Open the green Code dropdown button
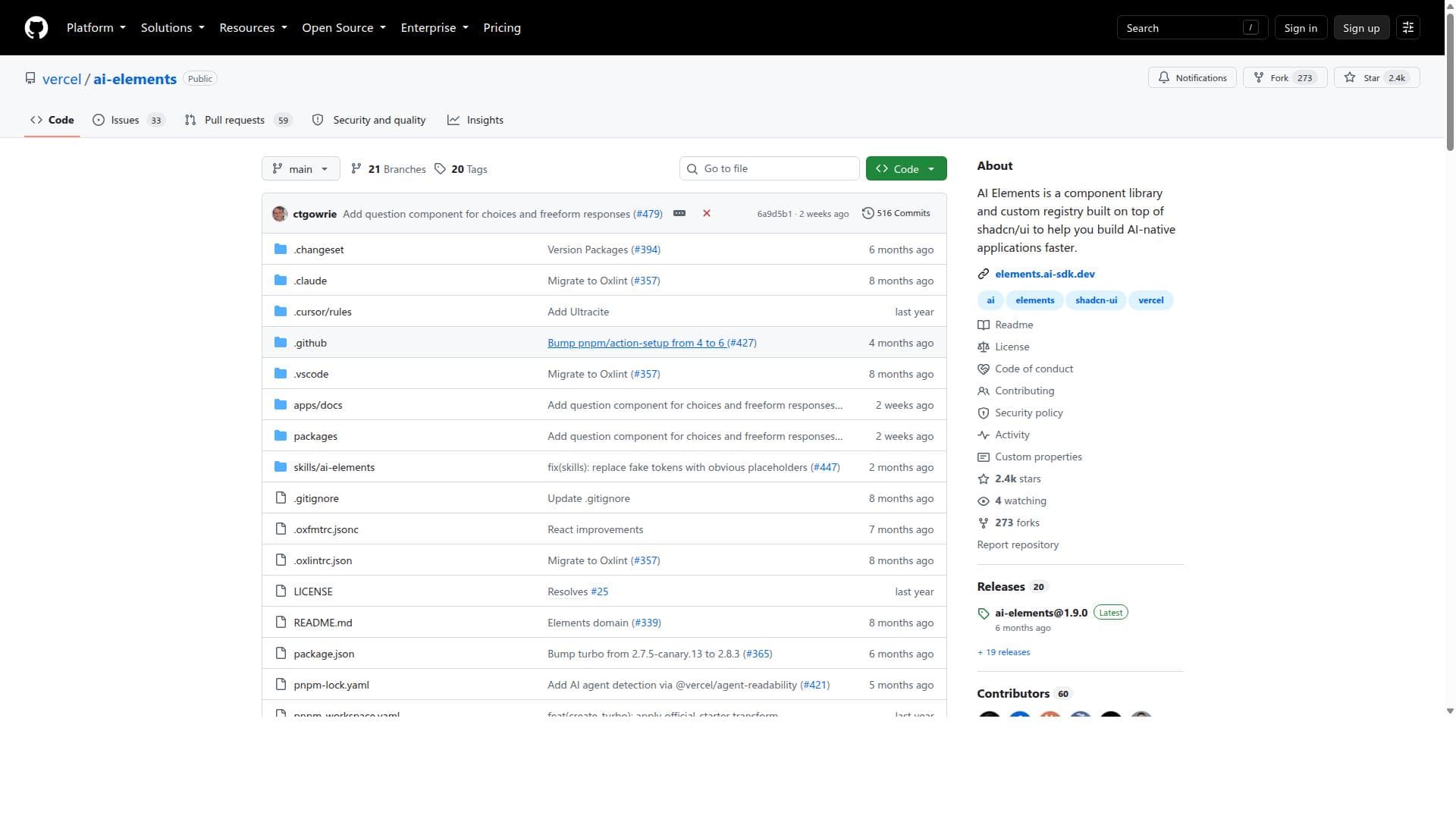Screen dimensions: 1456x819 (x=906, y=169)
